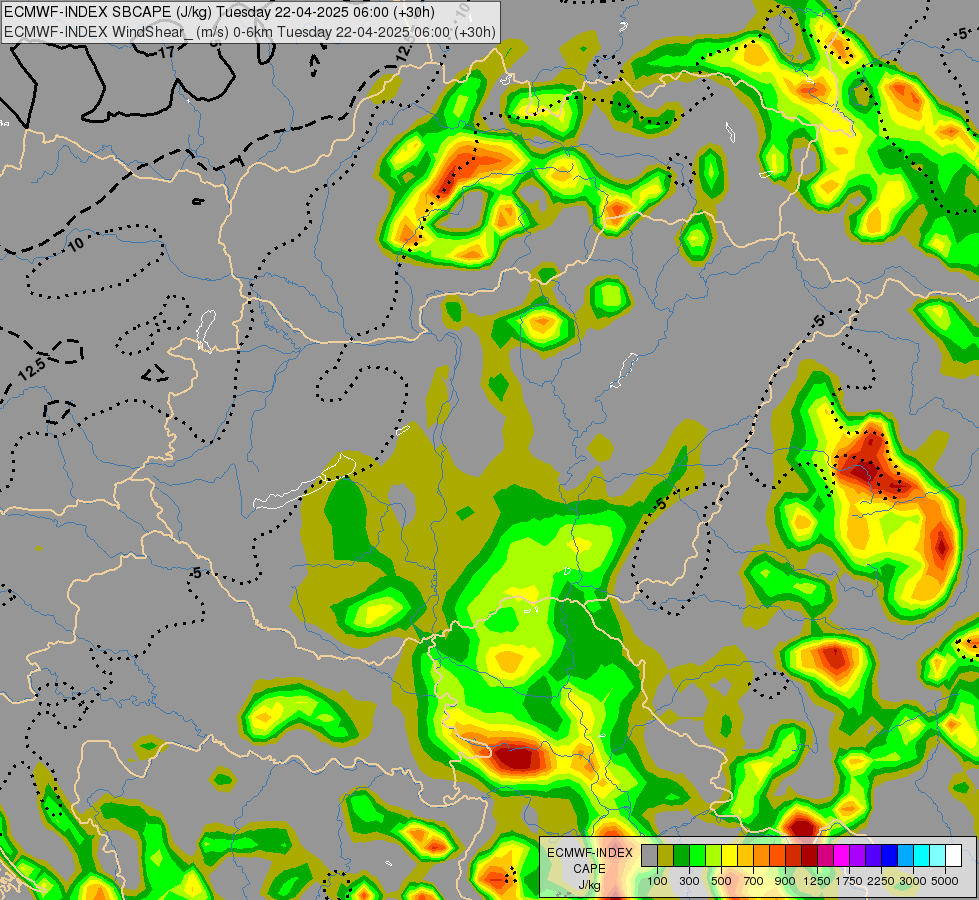Image resolution: width=979 pixels, height=900 pixels.
Task: Click the CAPE word in the legend
Action: pos(589,869)
